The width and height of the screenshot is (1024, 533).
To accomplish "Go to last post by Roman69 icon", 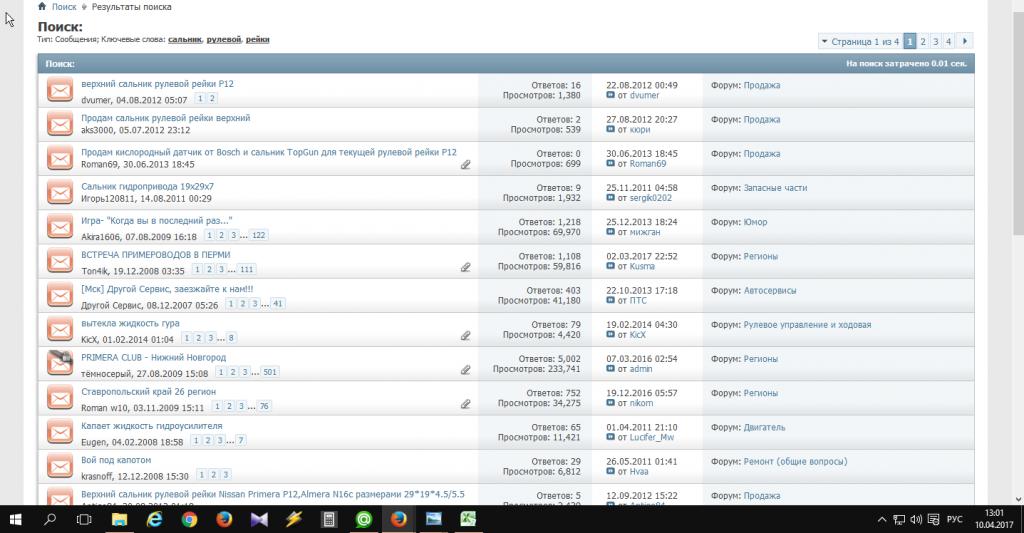I will click(611, 164).
